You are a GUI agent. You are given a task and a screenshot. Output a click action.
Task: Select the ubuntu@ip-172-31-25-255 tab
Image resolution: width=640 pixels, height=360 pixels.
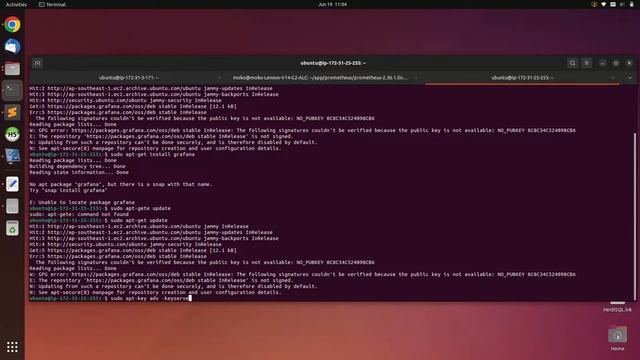[x=522, y=78]
